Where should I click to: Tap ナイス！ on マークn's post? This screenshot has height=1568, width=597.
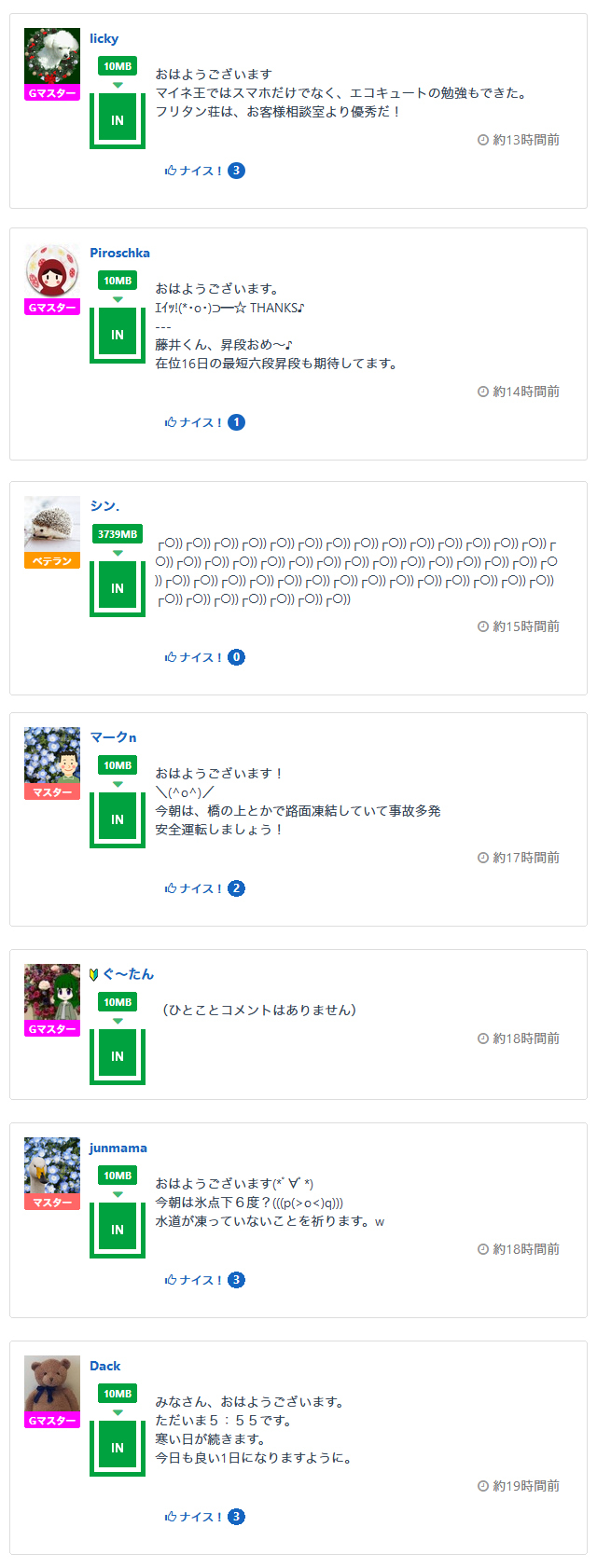point(194,888)
